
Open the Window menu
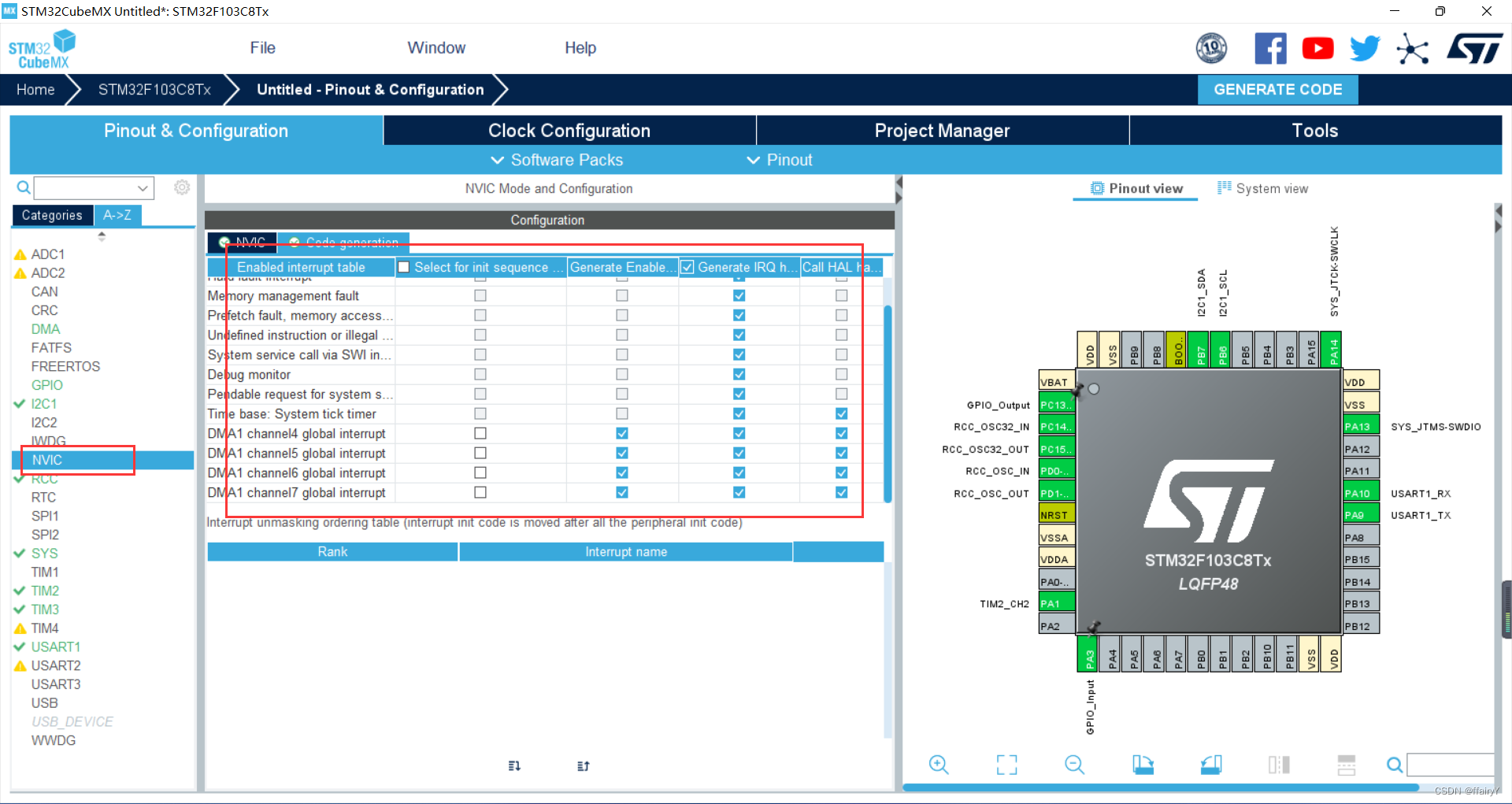(x=436, y=48)
